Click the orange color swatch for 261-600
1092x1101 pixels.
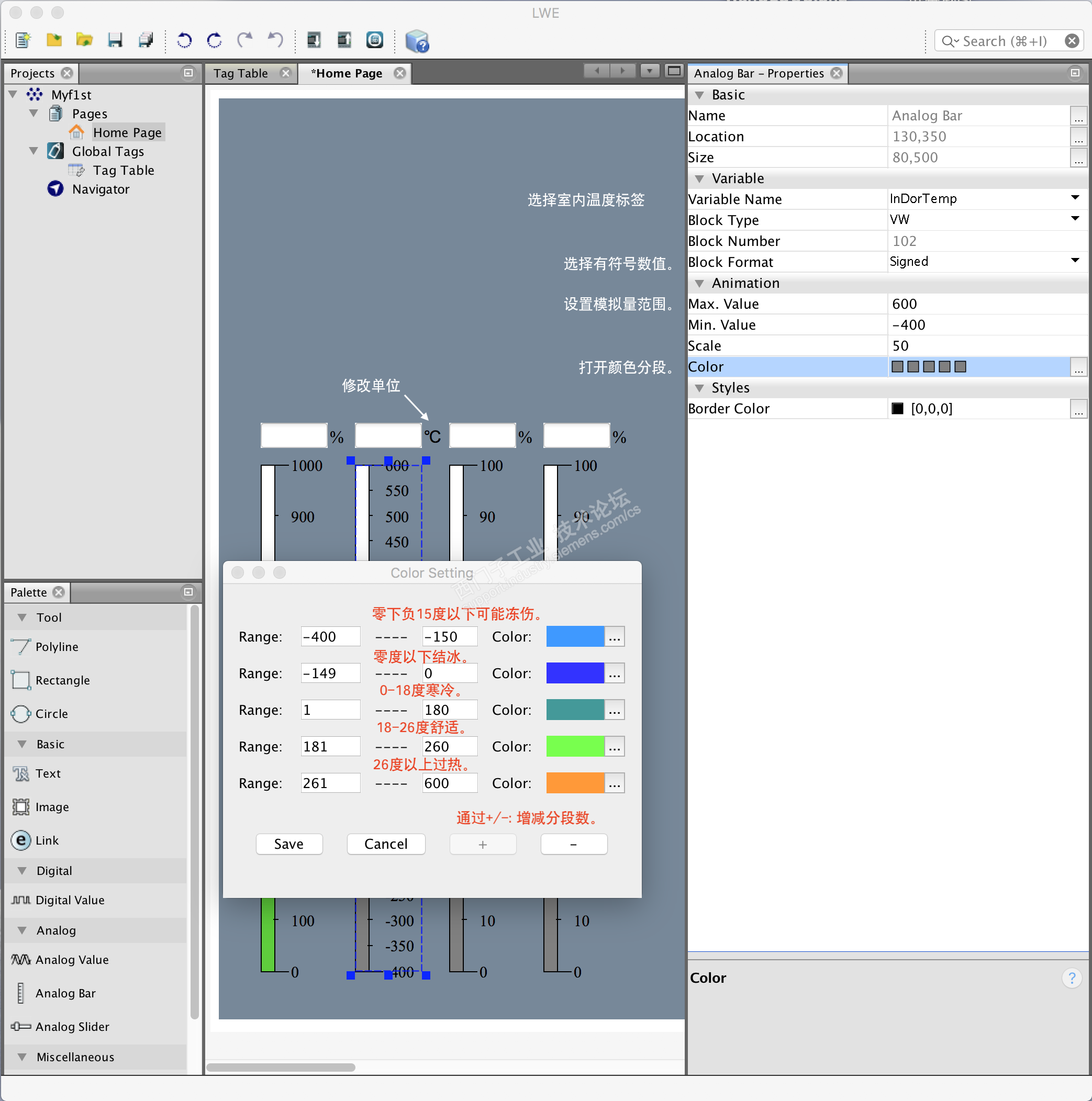(574, 783)
